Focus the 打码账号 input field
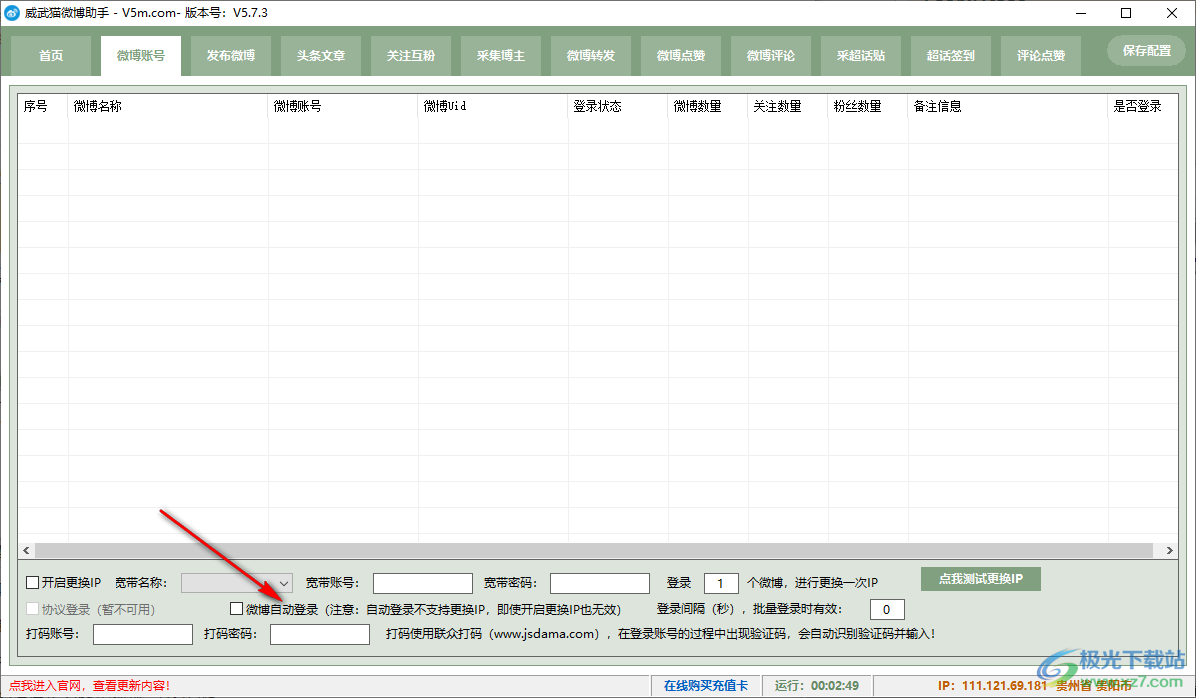 (x=143, y=634)
